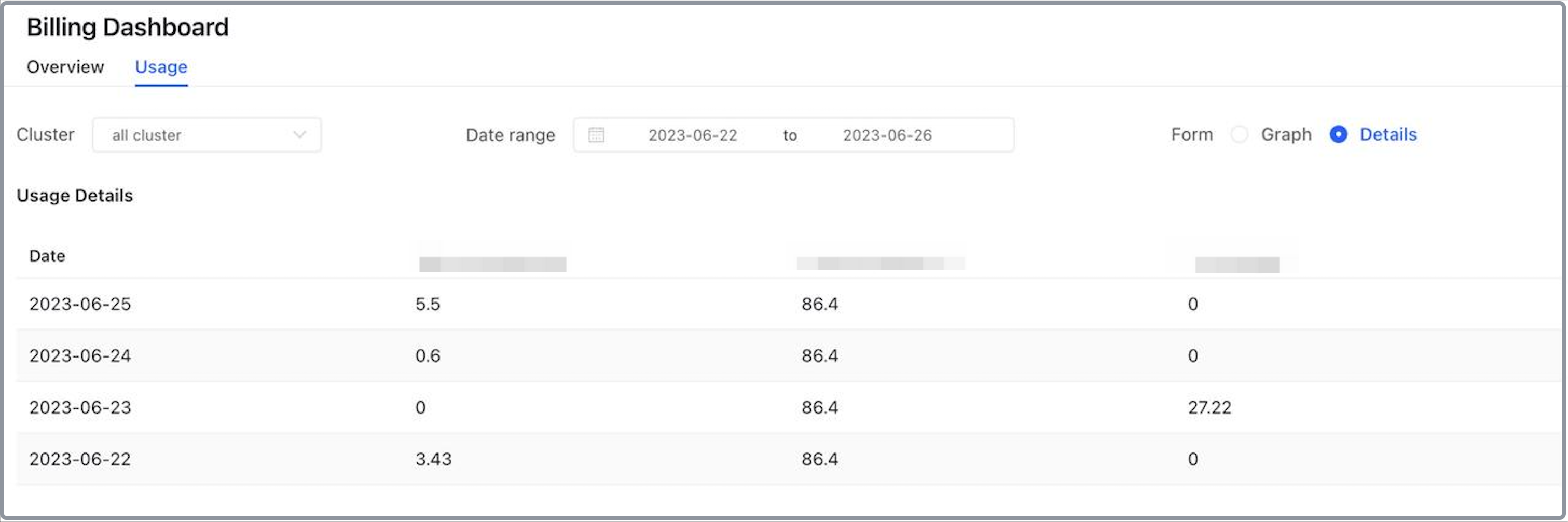The image size is (1568, 522).
Task: Select the 2023-06-25 table row date
Action: pos(80,304)
